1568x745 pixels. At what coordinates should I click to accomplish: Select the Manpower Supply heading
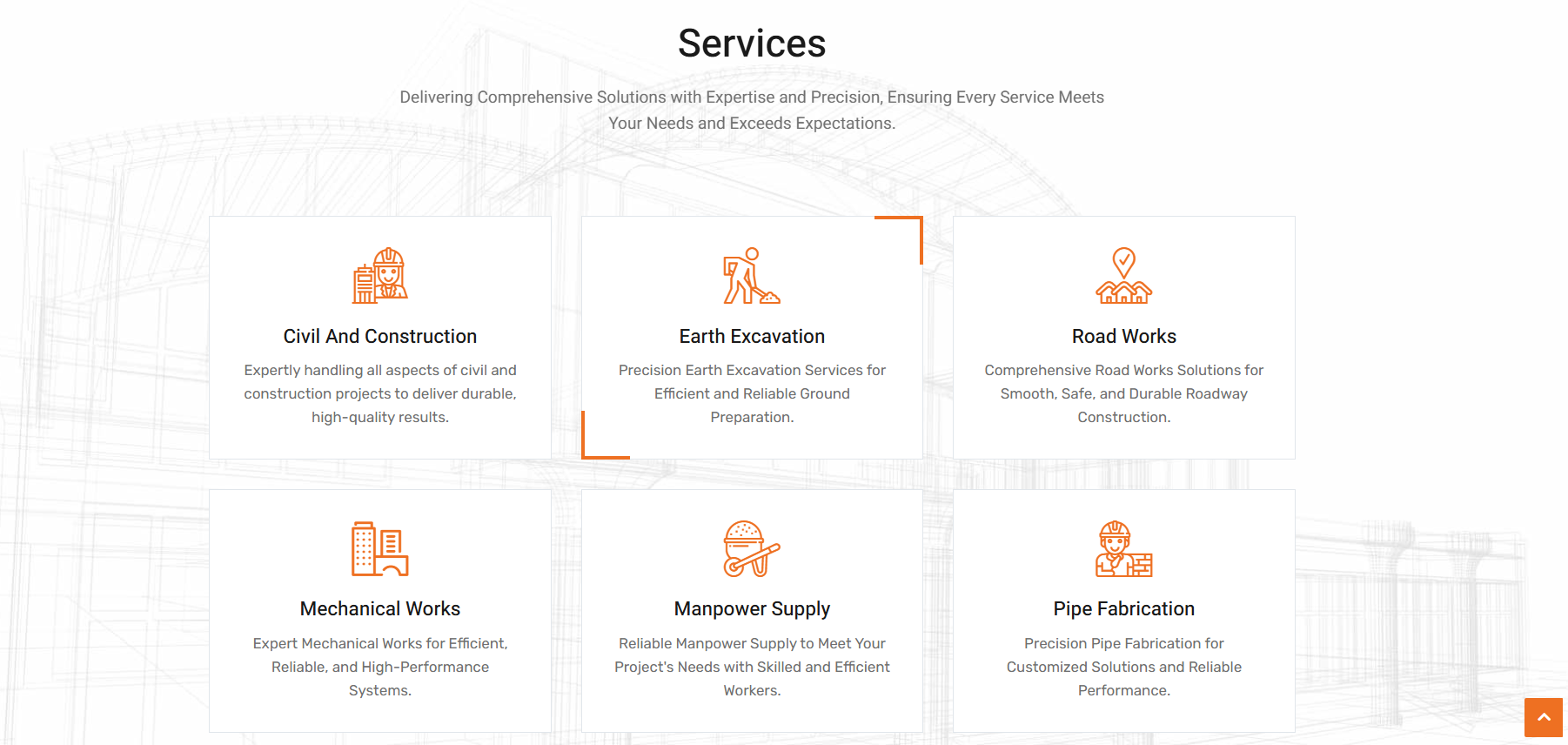752,608
